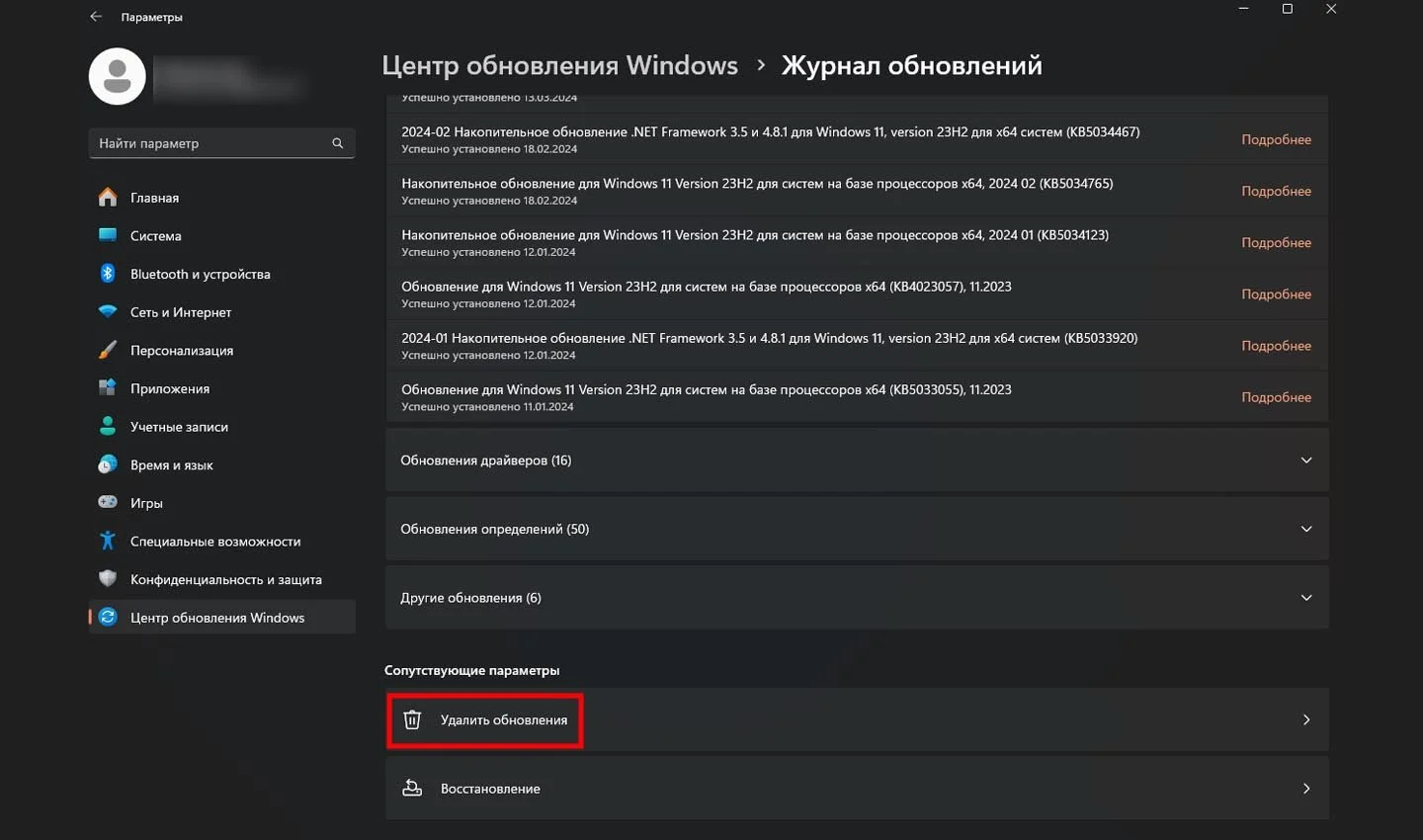Image resolution: width=1423 pixels, height=840 pixels.
Task: Click the Bluetooth icon in sidebar
Action: click(108, 274)
